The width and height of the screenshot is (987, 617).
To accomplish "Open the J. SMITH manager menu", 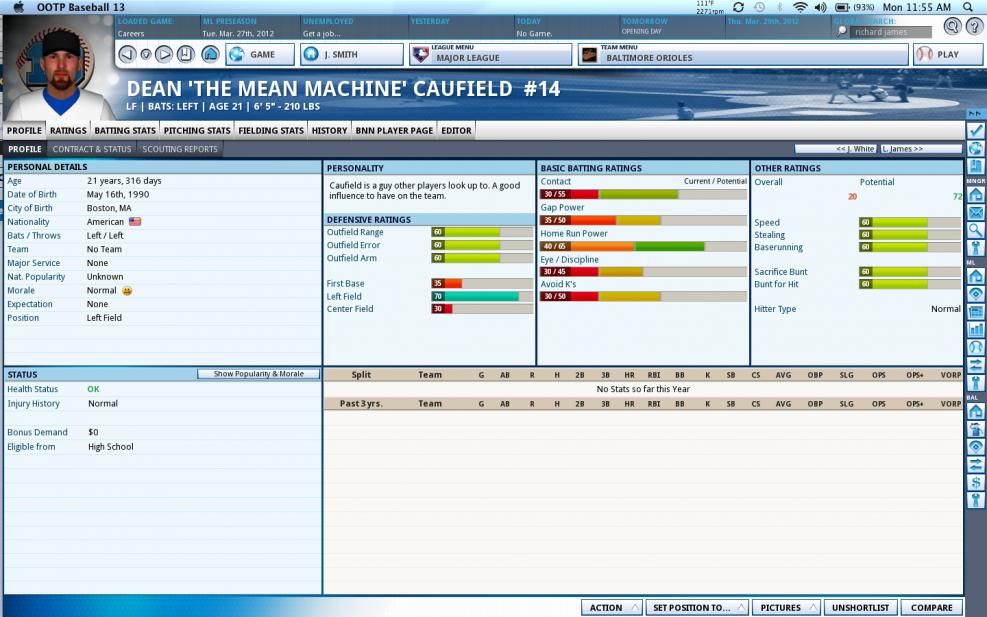I will (351, 55).
